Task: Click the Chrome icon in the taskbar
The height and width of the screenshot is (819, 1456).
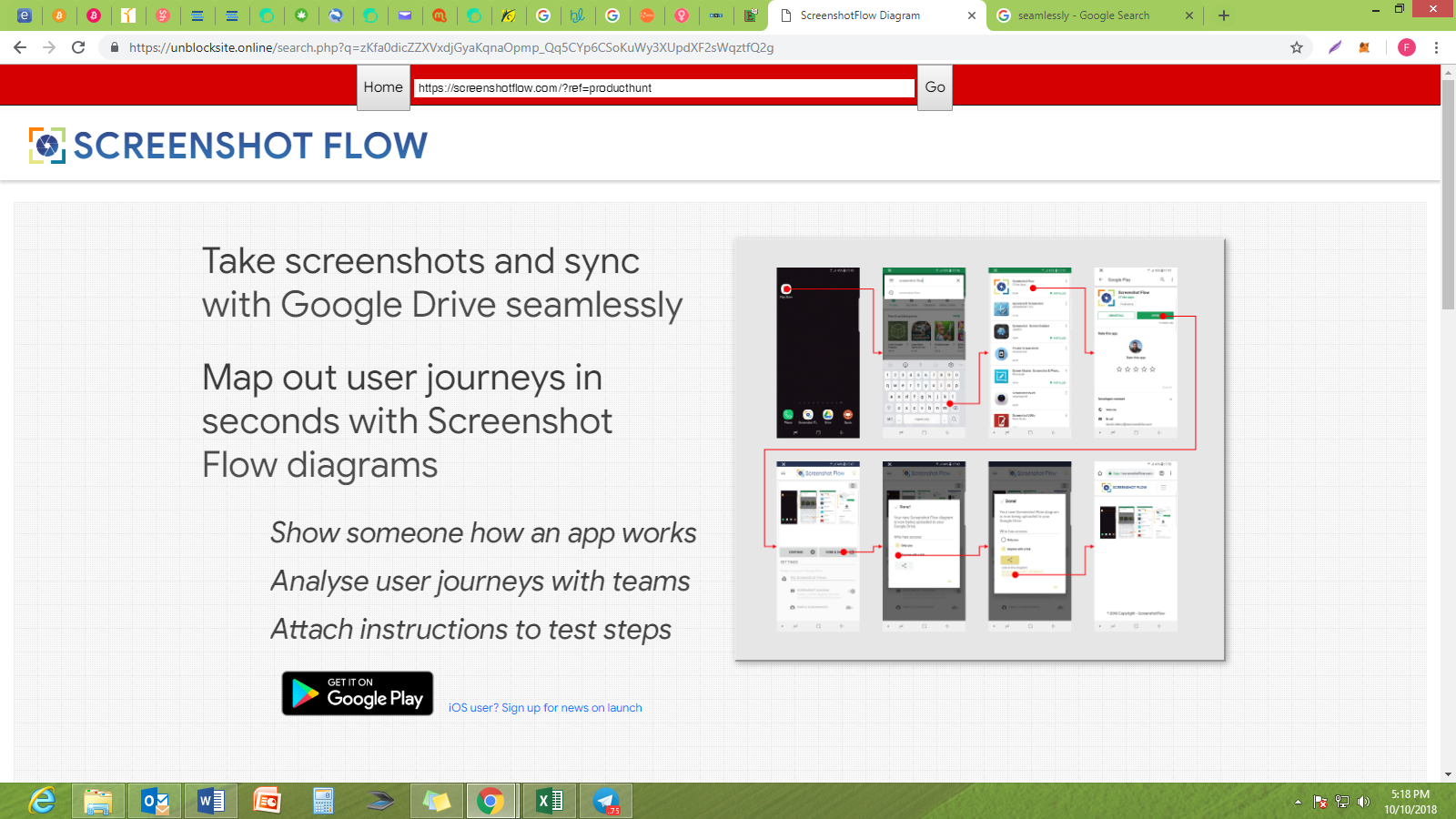Action: point(491,801)
